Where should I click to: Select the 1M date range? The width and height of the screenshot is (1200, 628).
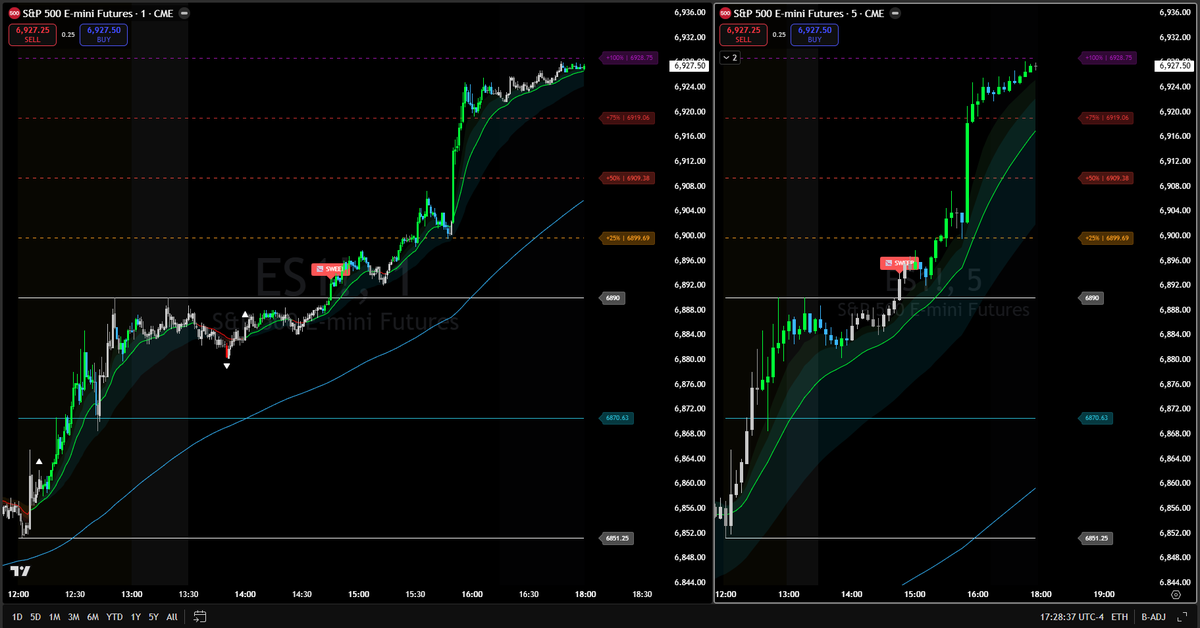55,615
